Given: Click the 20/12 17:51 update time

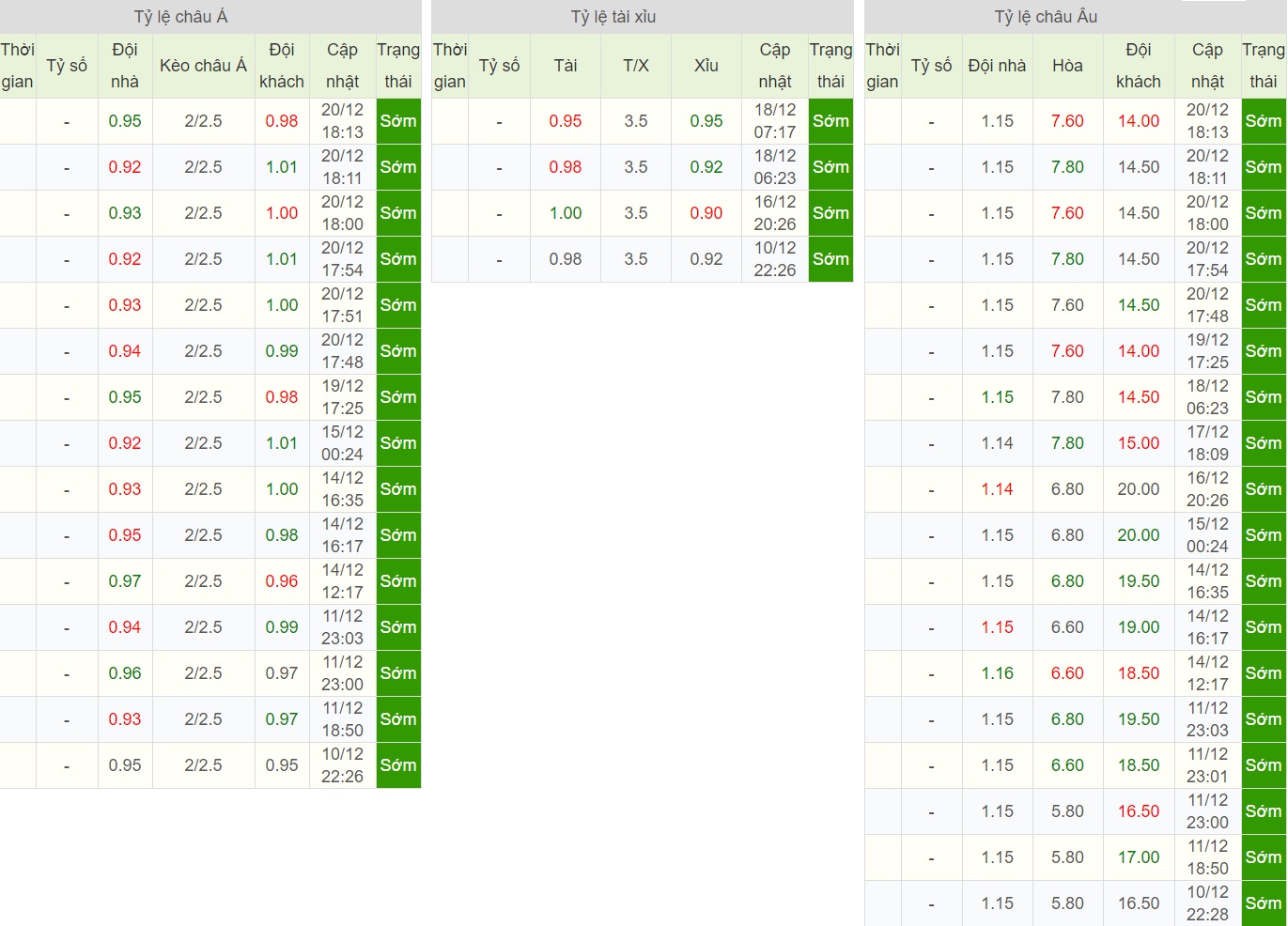Looking at the screenshot, I should click(x=342, y=305).
